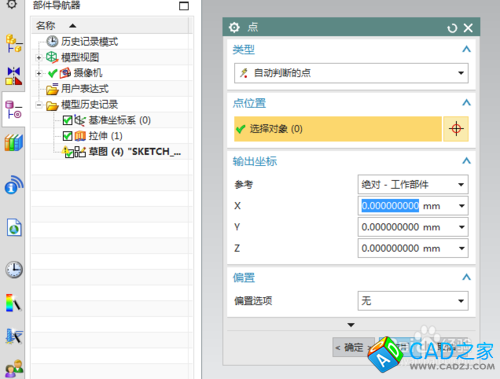Select the 用户表达式 tree row
This screenshot has height=379, width=500.
click(x=112, y=89)
